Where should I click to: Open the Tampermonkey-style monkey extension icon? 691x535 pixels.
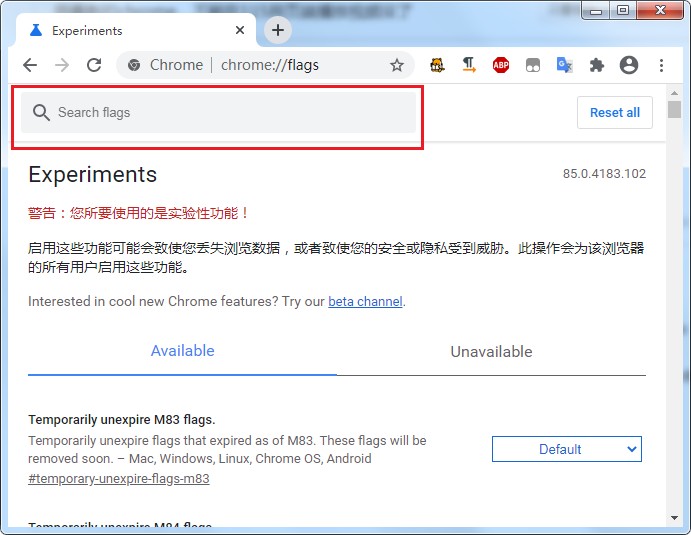point(437,65)
